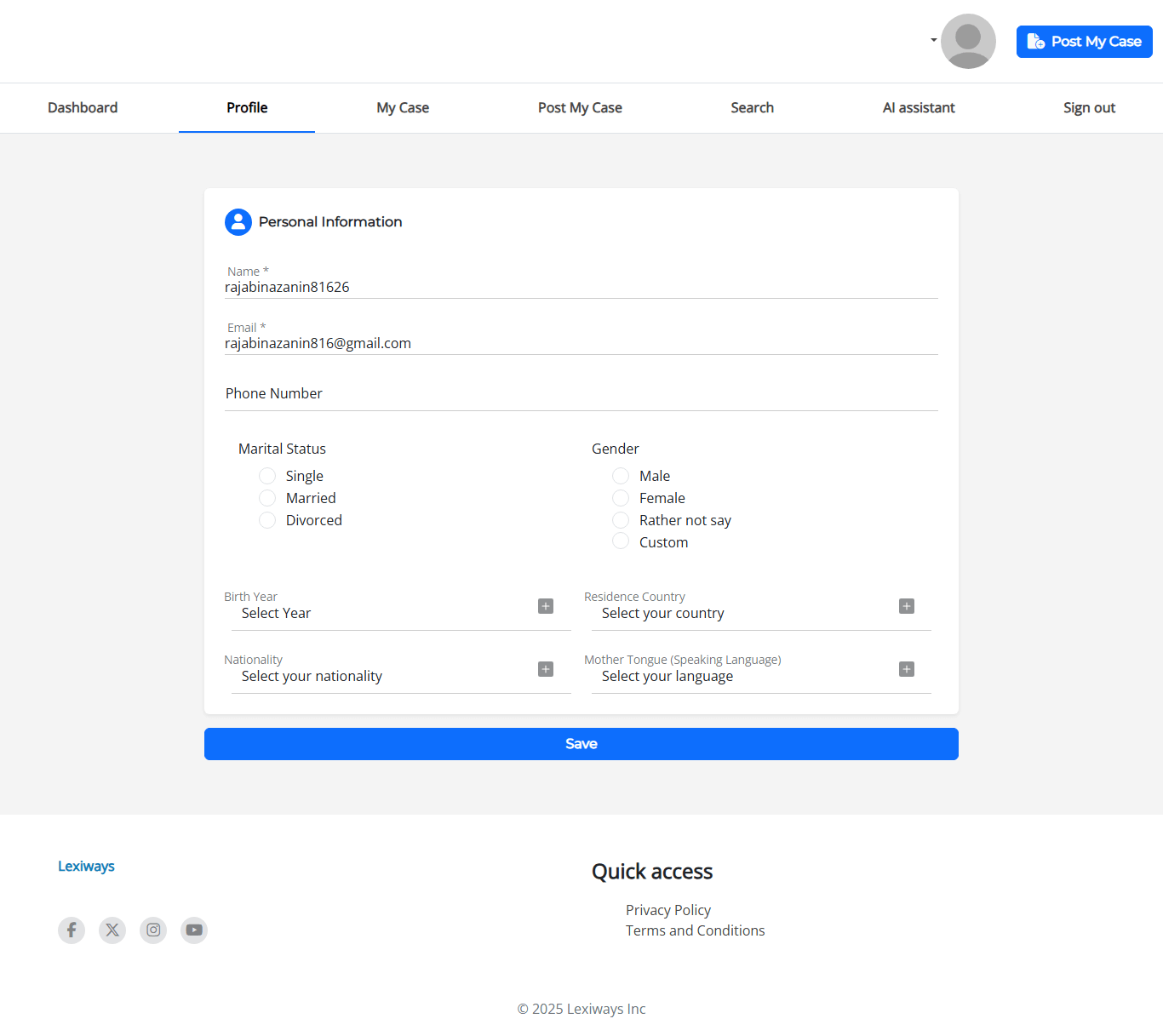Click the user avatar picture
Image resolution: width=1163 pixels, height=1036 pixels.
coord(968,41)
